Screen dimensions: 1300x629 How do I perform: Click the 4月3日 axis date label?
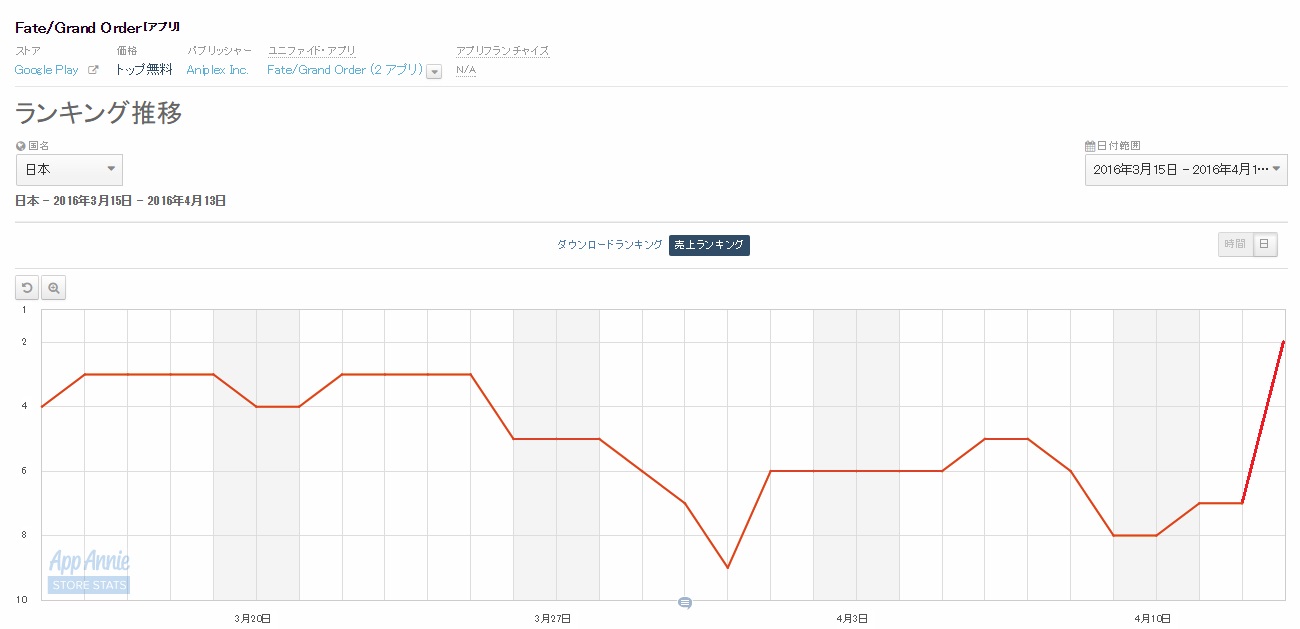point(853,619)
